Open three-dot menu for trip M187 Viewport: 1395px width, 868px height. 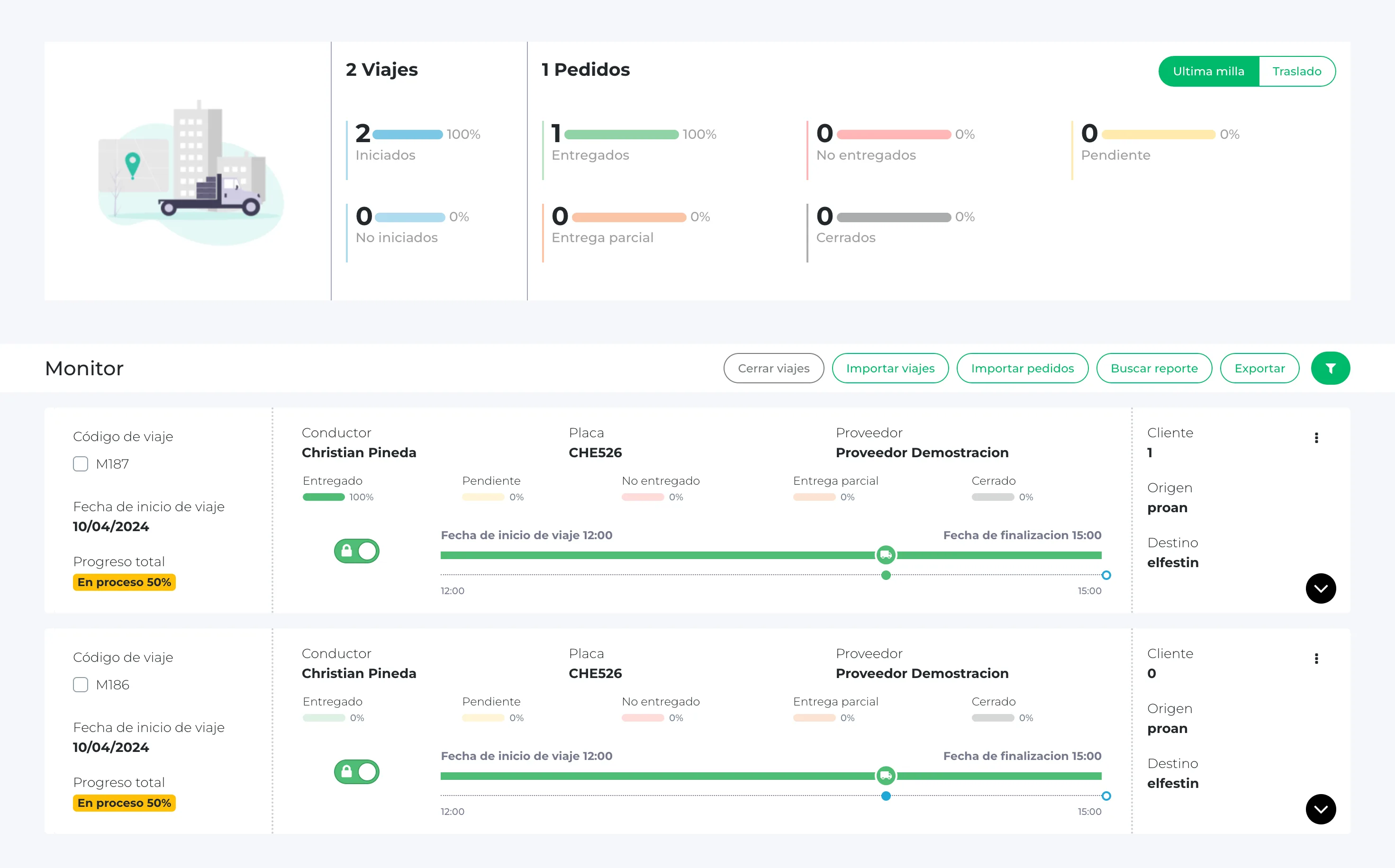tap(1316, 438)
